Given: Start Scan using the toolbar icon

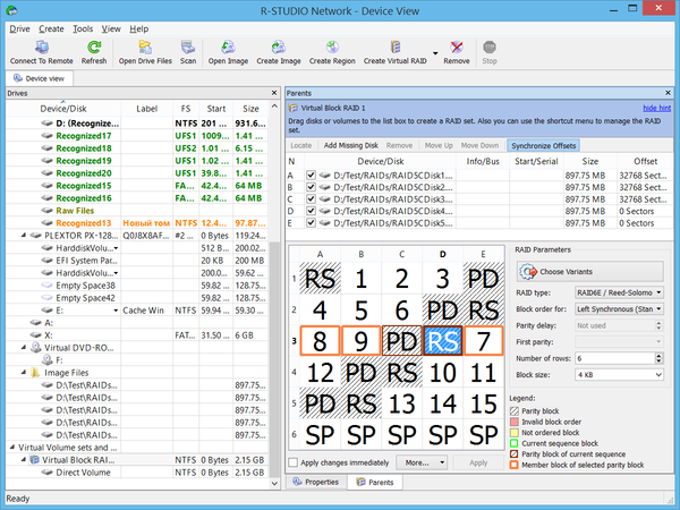Looking at the screenshot, I should (188, 47).
